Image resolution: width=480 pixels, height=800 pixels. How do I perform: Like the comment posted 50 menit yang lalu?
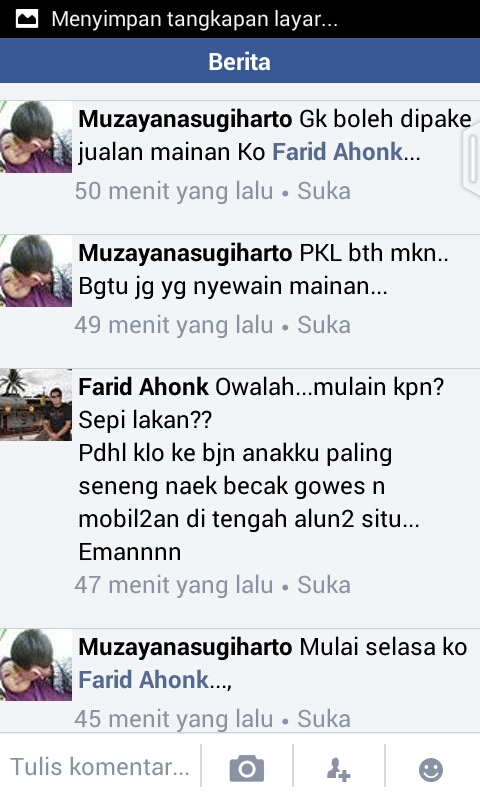click(324, 191)
